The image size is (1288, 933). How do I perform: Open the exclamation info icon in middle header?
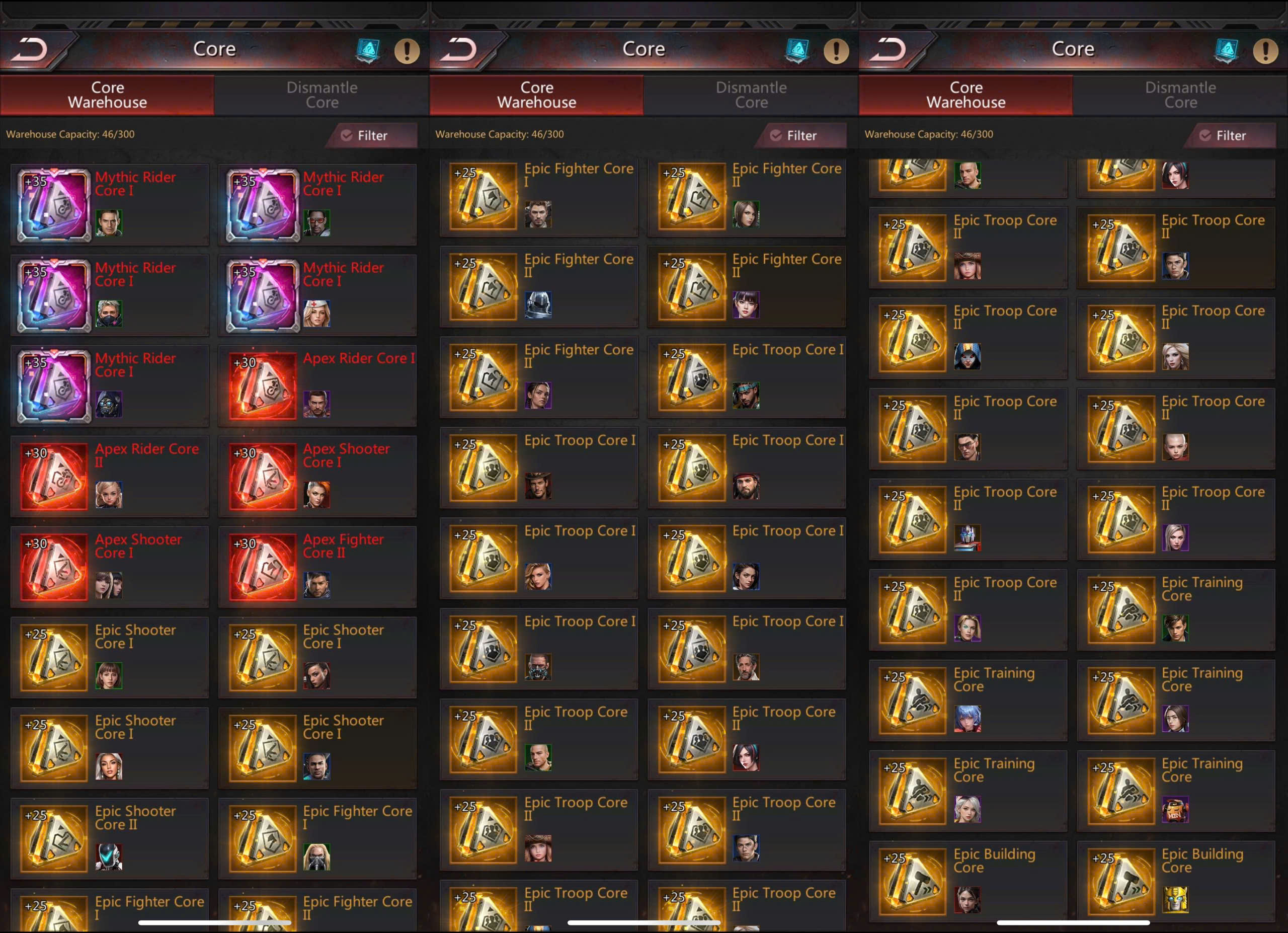tap(836, 51)
